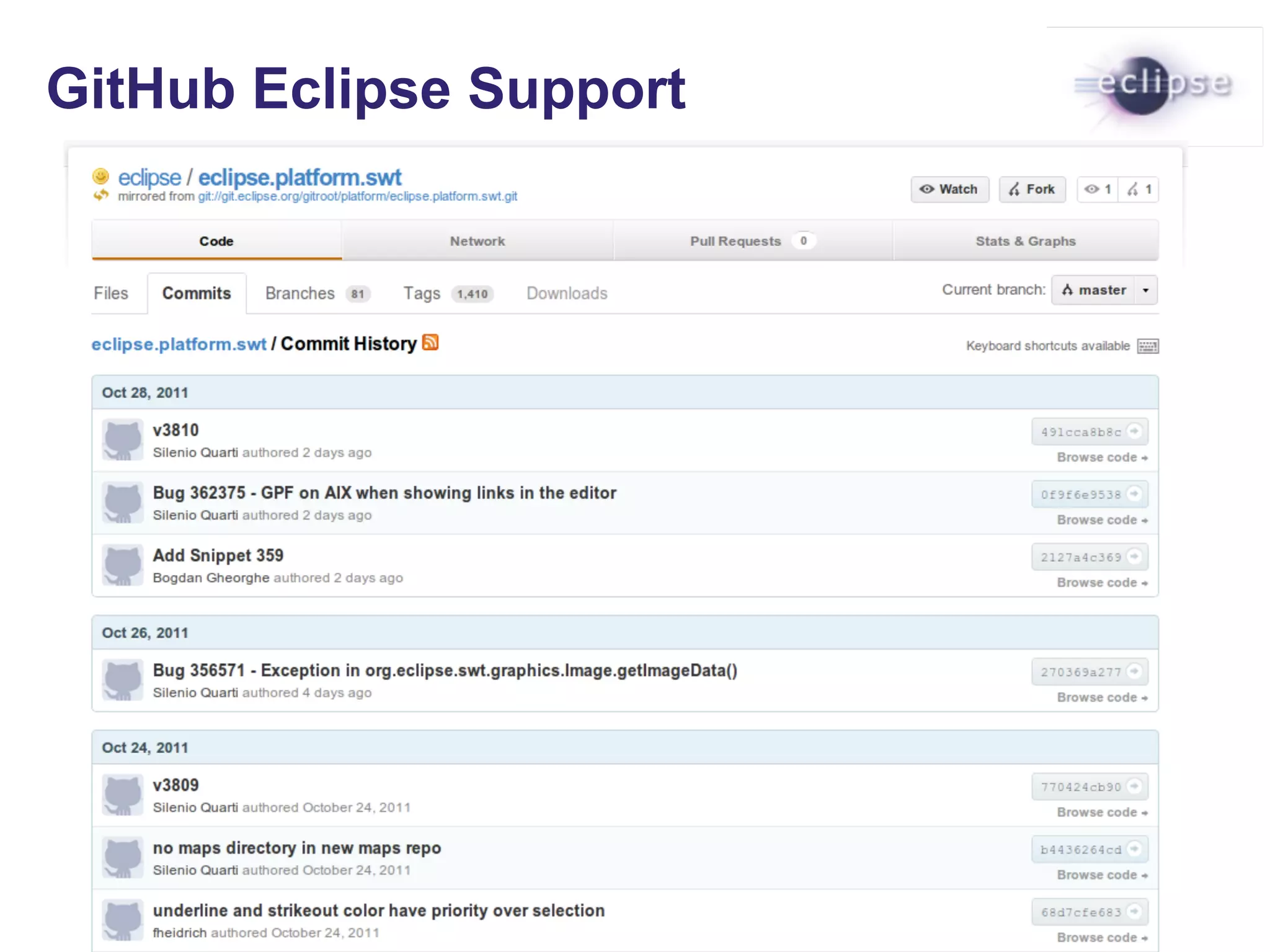This screenshot has height=952, width=1270.
Task: Select the master branch button
Action: 1094,290
